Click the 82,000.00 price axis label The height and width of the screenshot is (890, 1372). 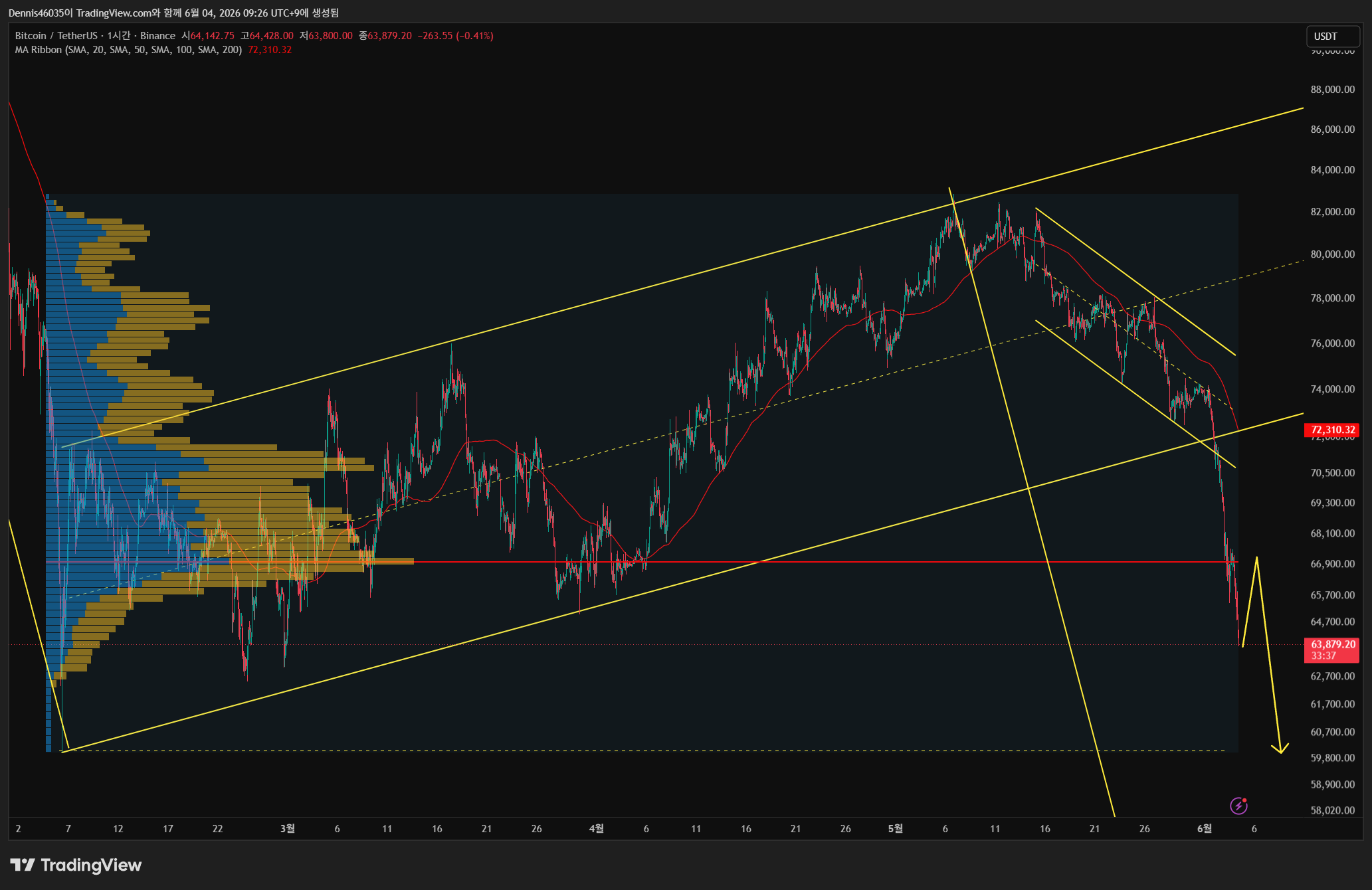pos(1332,212)
